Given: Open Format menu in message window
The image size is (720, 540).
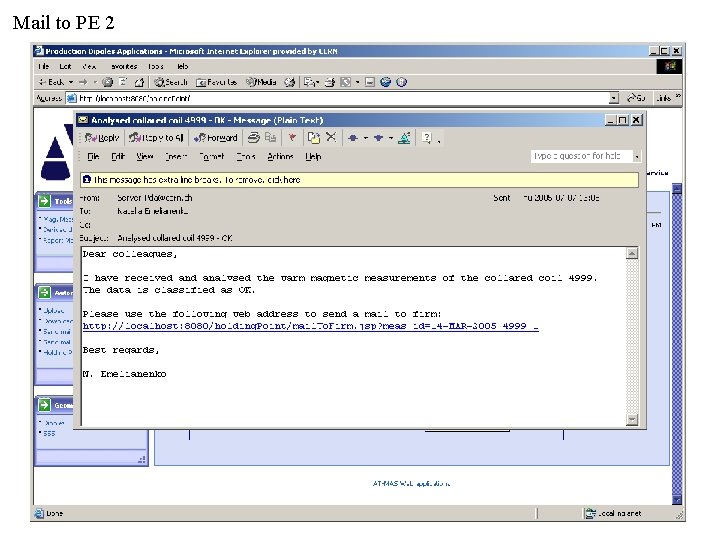Looking at the screenshot, I should pyautogui.click(x=212, y=157).
